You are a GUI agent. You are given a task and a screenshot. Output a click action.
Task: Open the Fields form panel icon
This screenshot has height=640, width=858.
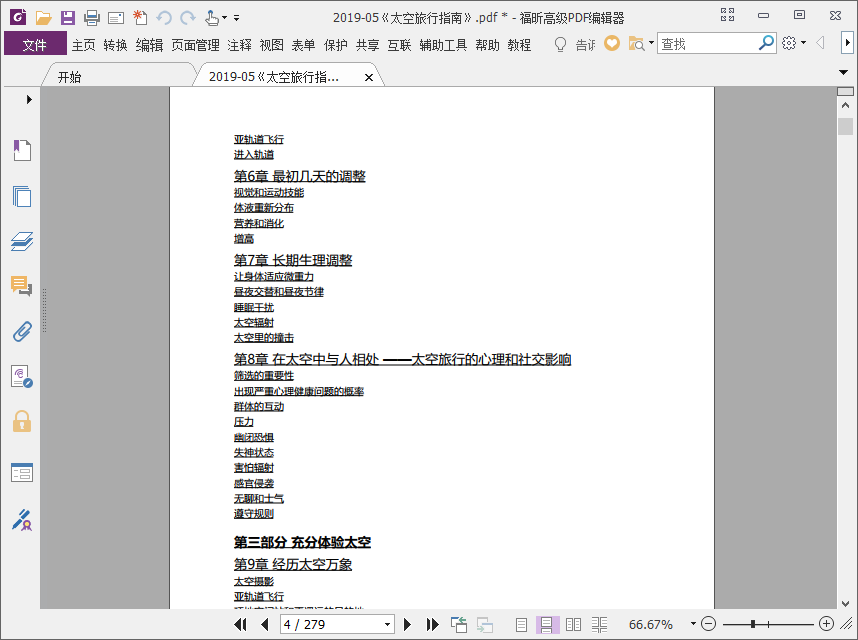pyautogui.click(x=22, y=473)
